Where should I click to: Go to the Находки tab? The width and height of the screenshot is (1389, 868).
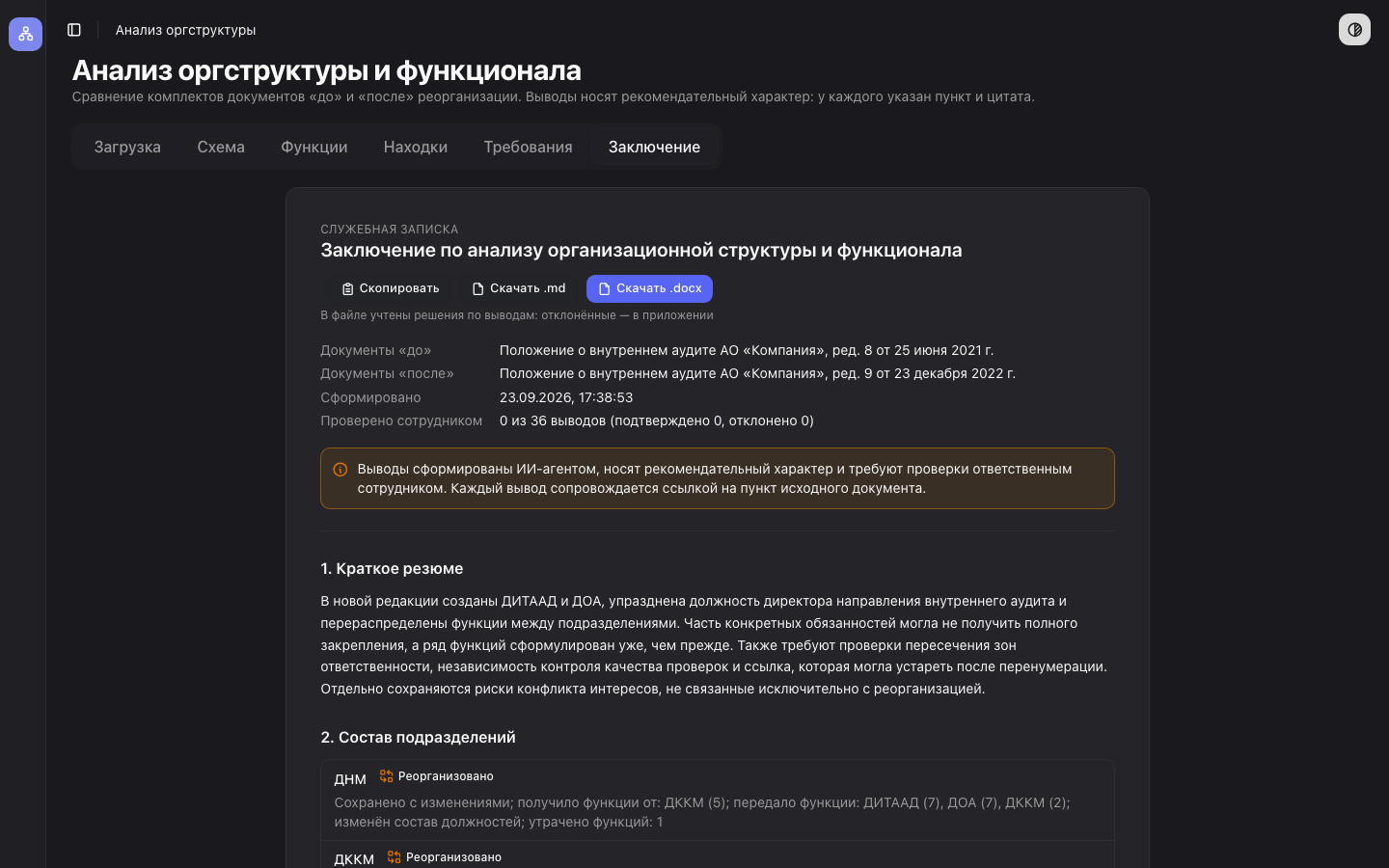(416, 147)
